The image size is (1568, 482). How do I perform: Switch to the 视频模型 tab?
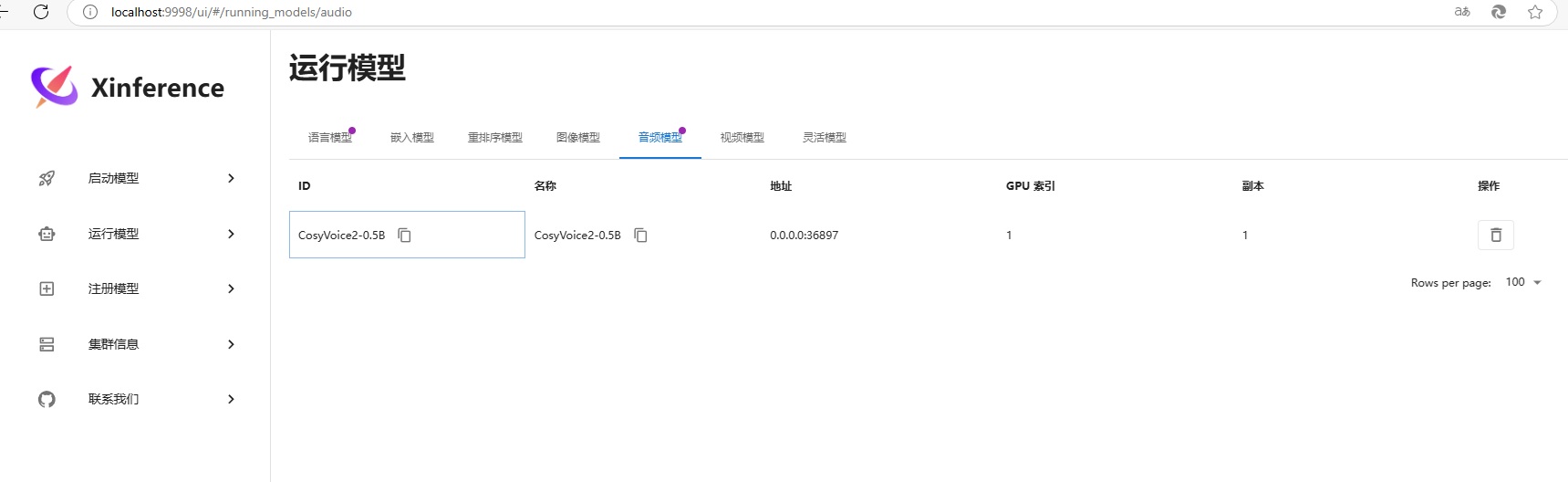click(742, 138)
